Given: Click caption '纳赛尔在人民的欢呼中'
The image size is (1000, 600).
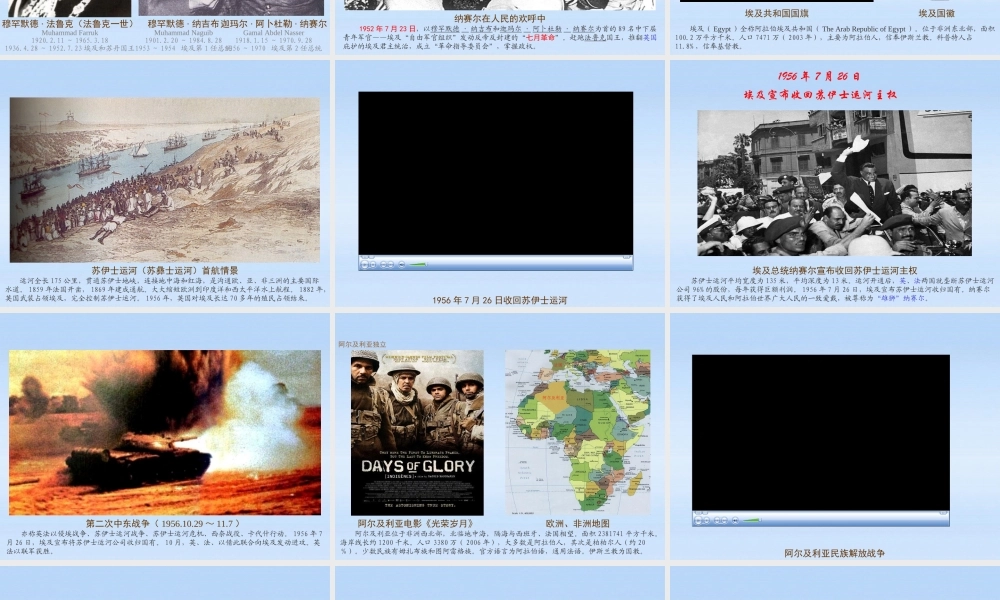Looking at the screenshot, I should (500, 18).
